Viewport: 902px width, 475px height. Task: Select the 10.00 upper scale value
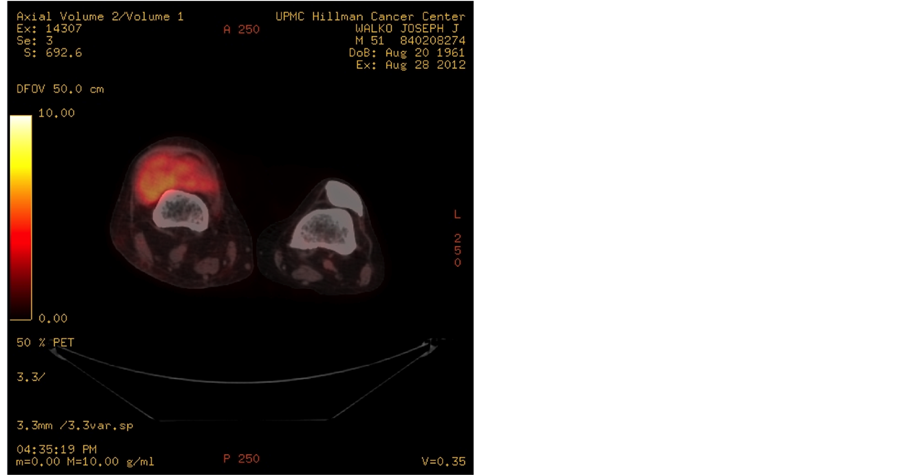click(57, 114)
